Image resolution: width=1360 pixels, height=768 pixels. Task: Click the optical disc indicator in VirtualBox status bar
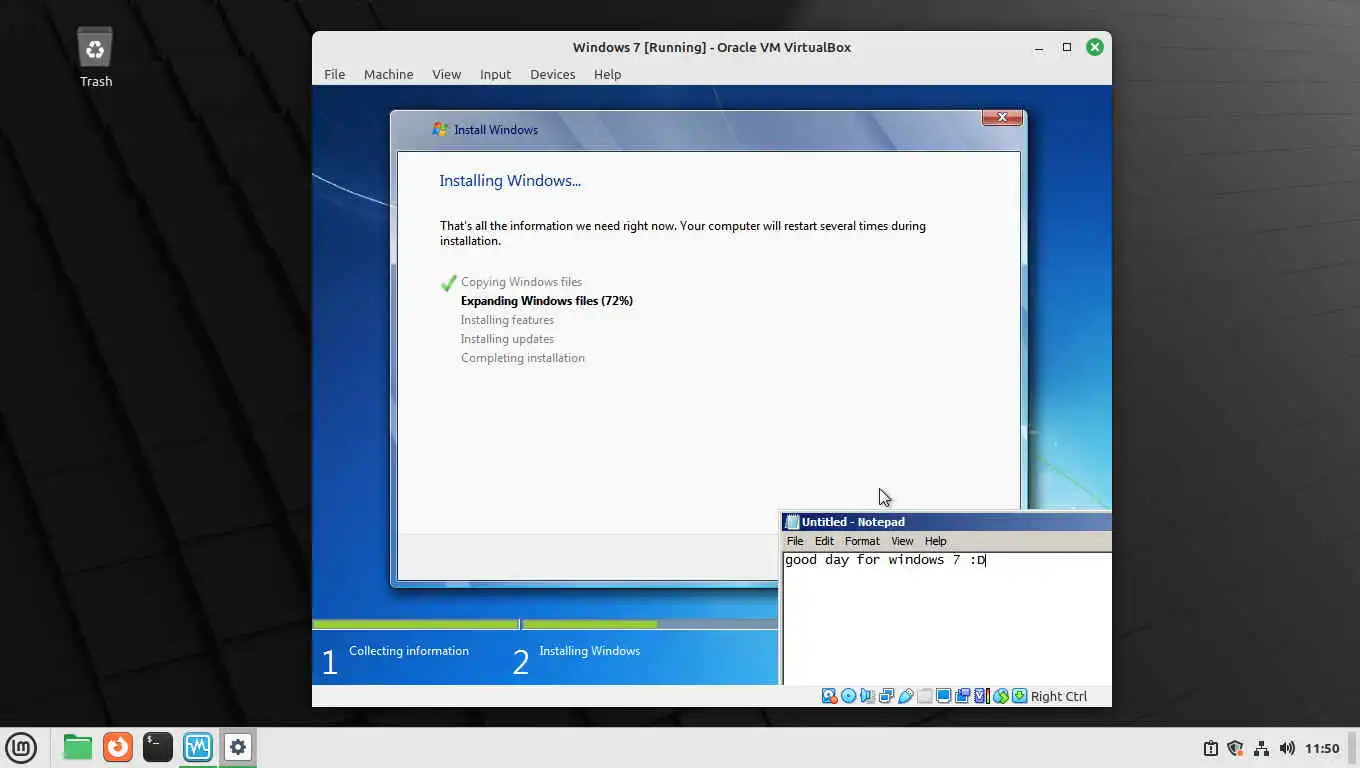coord(848,696)
